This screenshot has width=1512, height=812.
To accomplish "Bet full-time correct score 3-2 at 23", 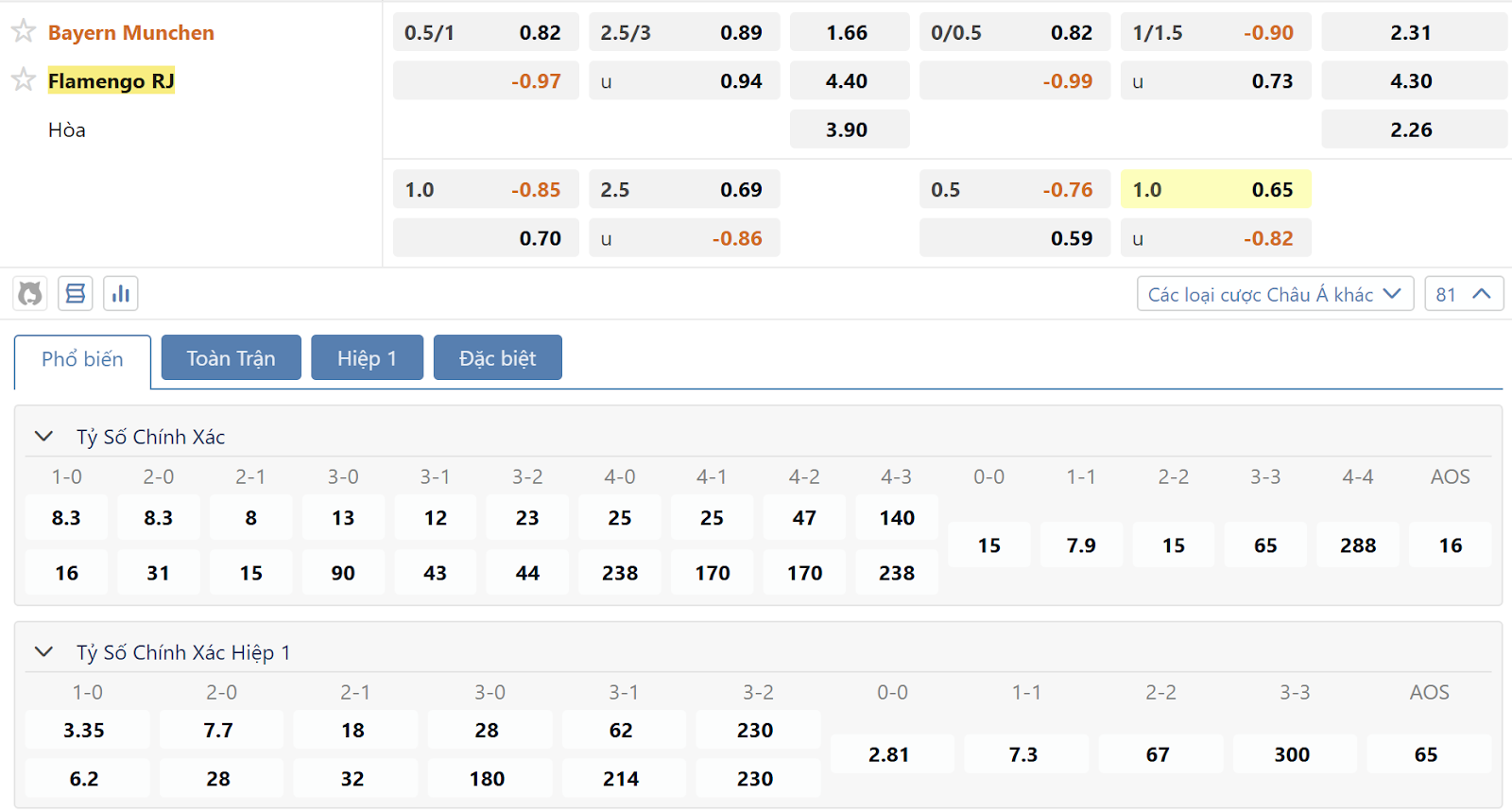I will pyautogui.click(x=527, y=517).
